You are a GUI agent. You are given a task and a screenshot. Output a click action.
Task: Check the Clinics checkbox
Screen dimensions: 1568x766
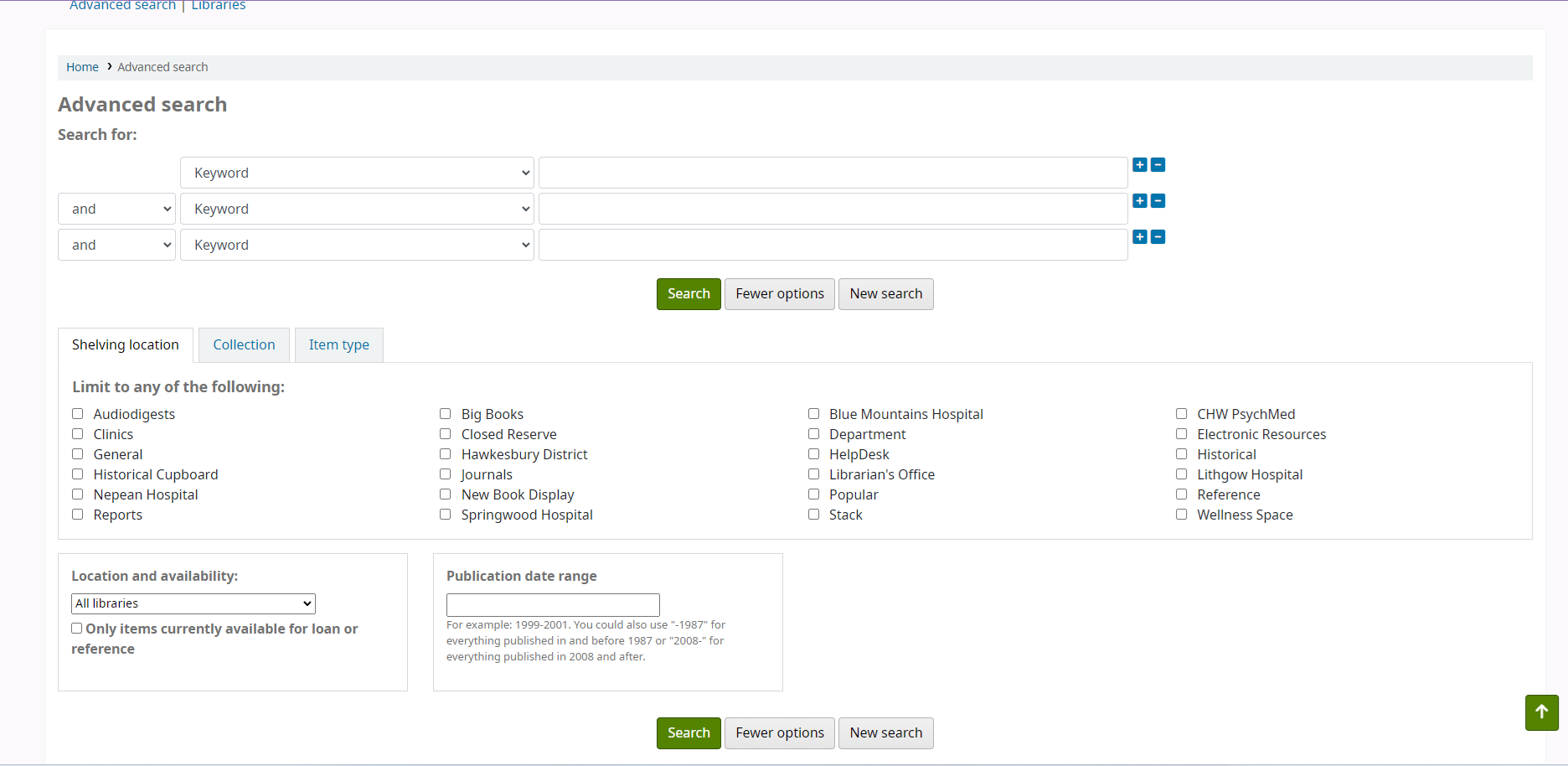coord(78,434)
